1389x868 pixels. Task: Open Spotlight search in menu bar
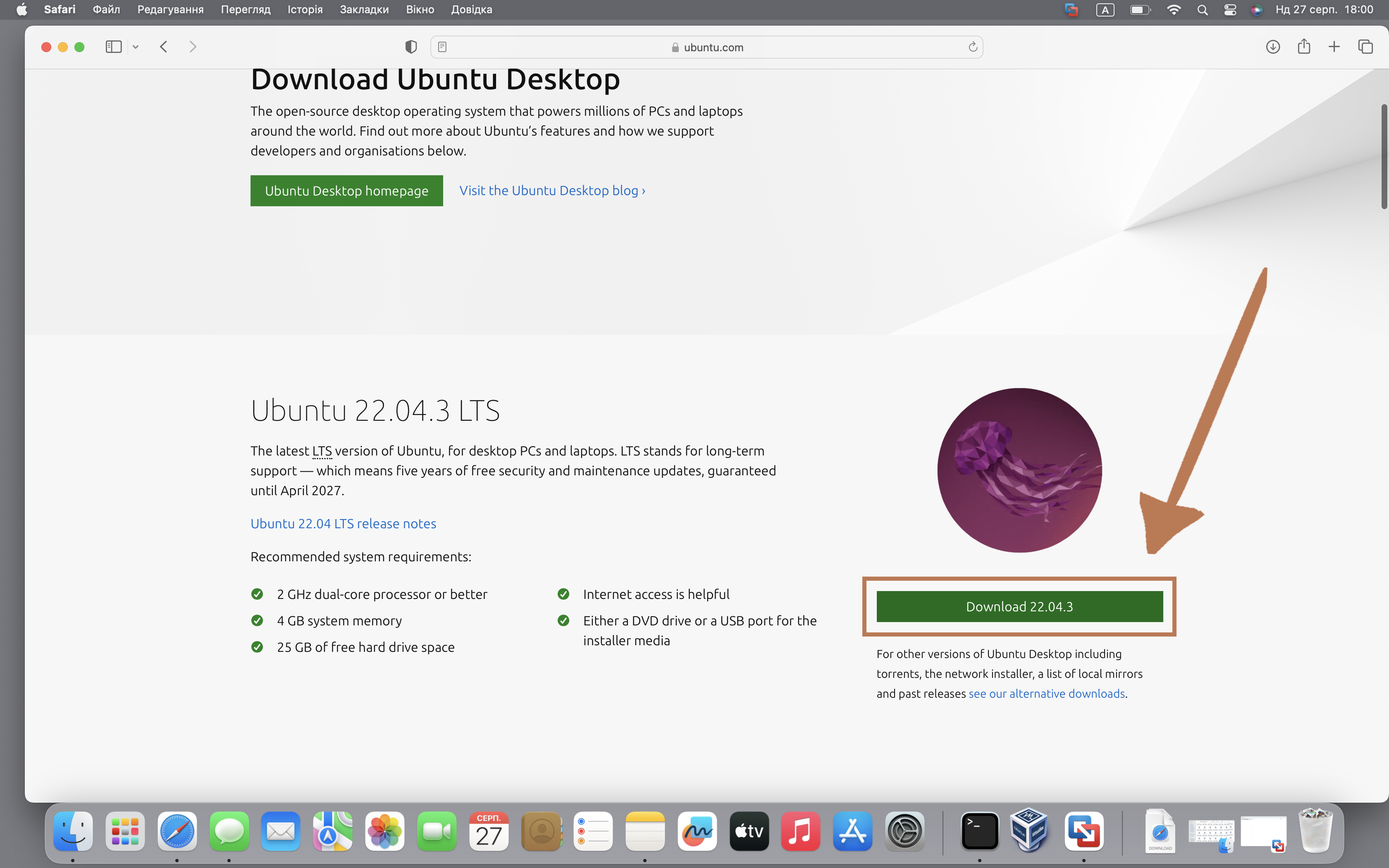(x=1203, y=10)
